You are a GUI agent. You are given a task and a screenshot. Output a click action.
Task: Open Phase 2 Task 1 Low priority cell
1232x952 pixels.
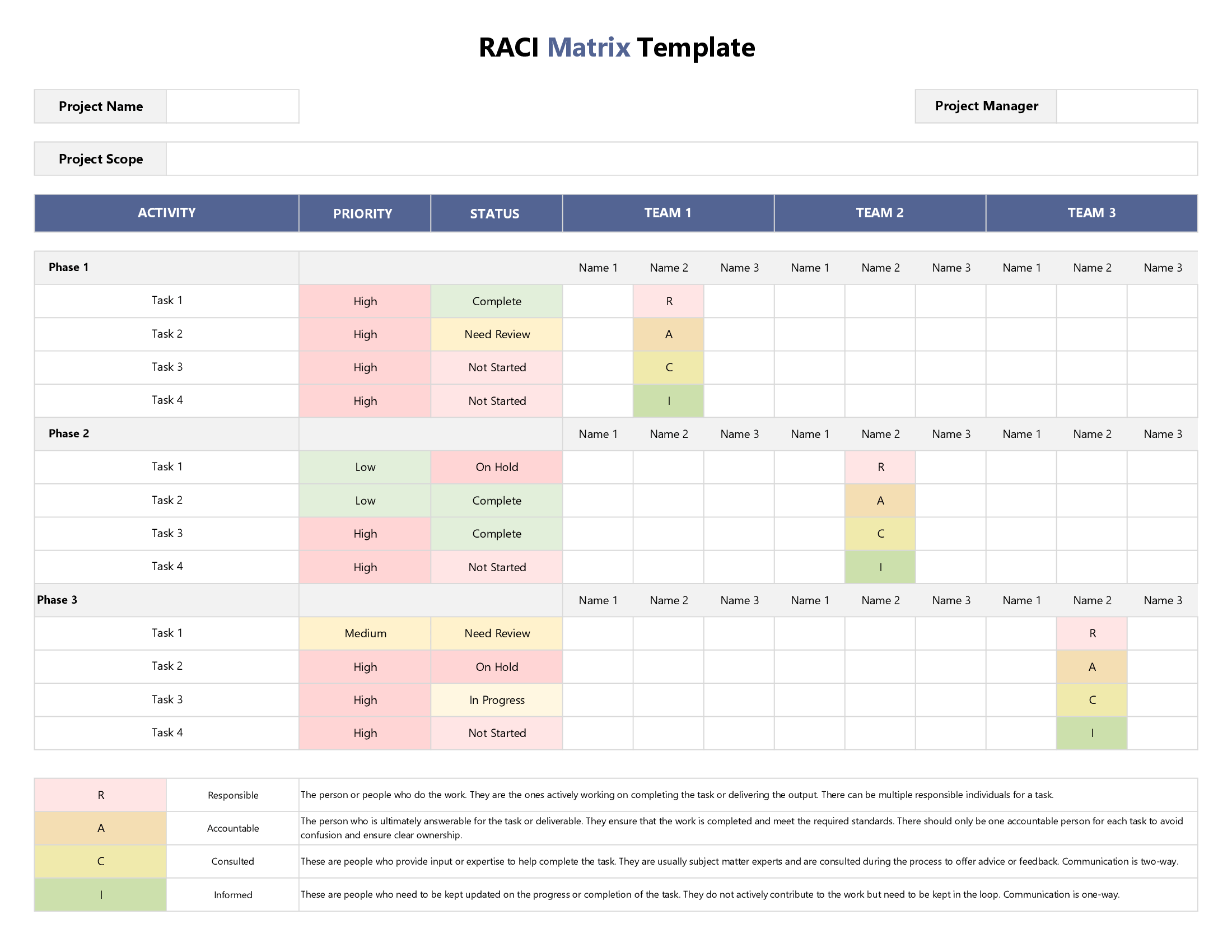365,467
